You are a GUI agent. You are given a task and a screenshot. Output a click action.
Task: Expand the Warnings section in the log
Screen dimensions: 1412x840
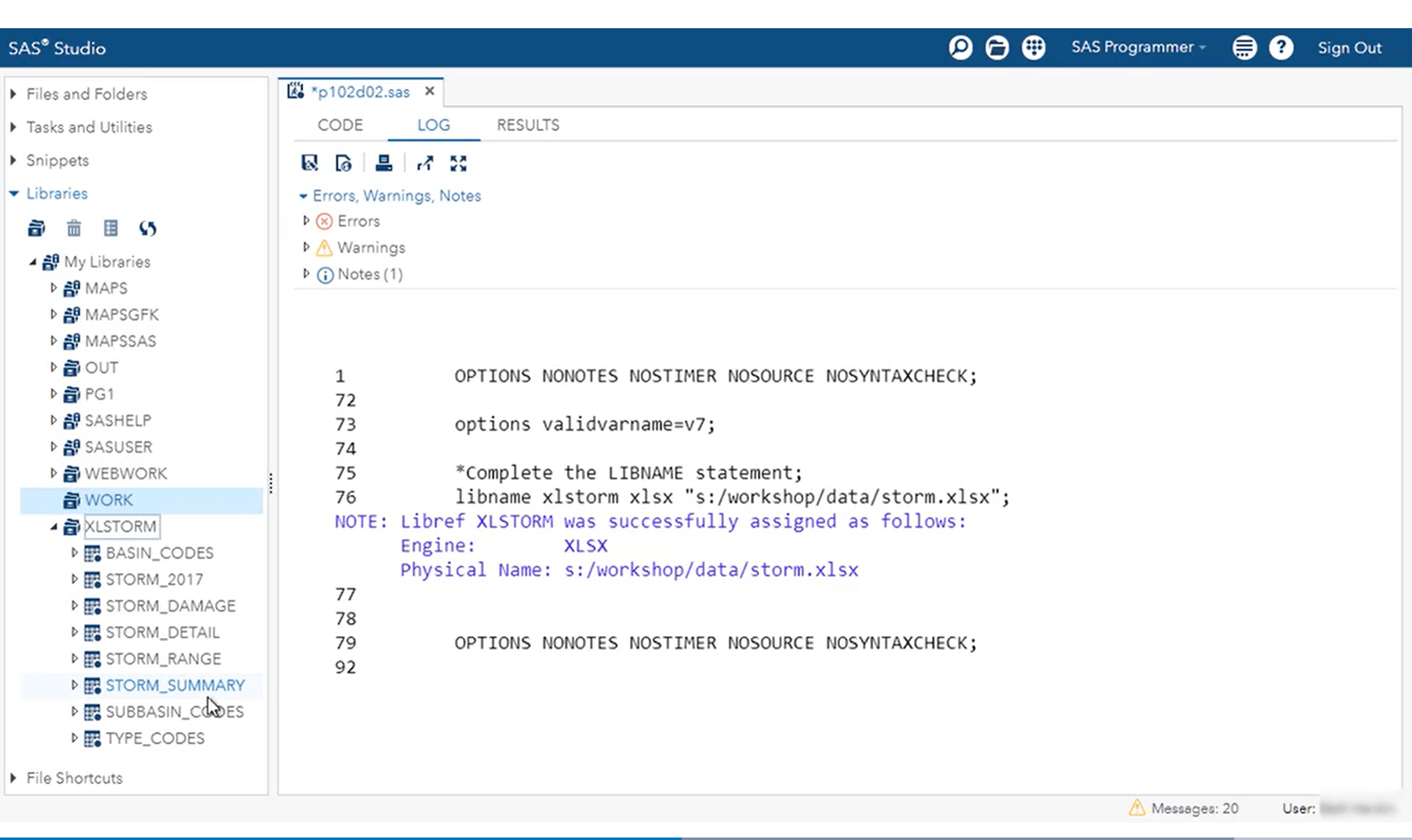pyautogui.click(x=307, y=247)
